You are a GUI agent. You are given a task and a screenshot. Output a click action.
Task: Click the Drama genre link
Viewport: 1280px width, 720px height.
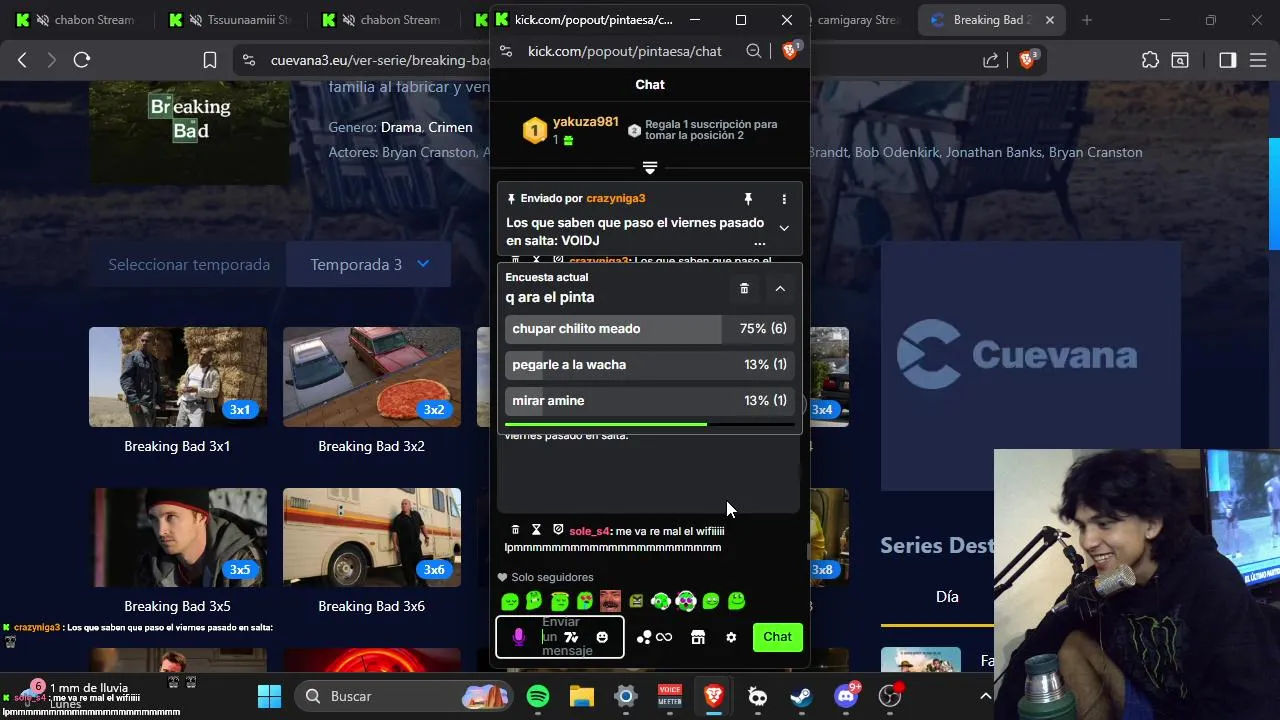coord(401,127)
